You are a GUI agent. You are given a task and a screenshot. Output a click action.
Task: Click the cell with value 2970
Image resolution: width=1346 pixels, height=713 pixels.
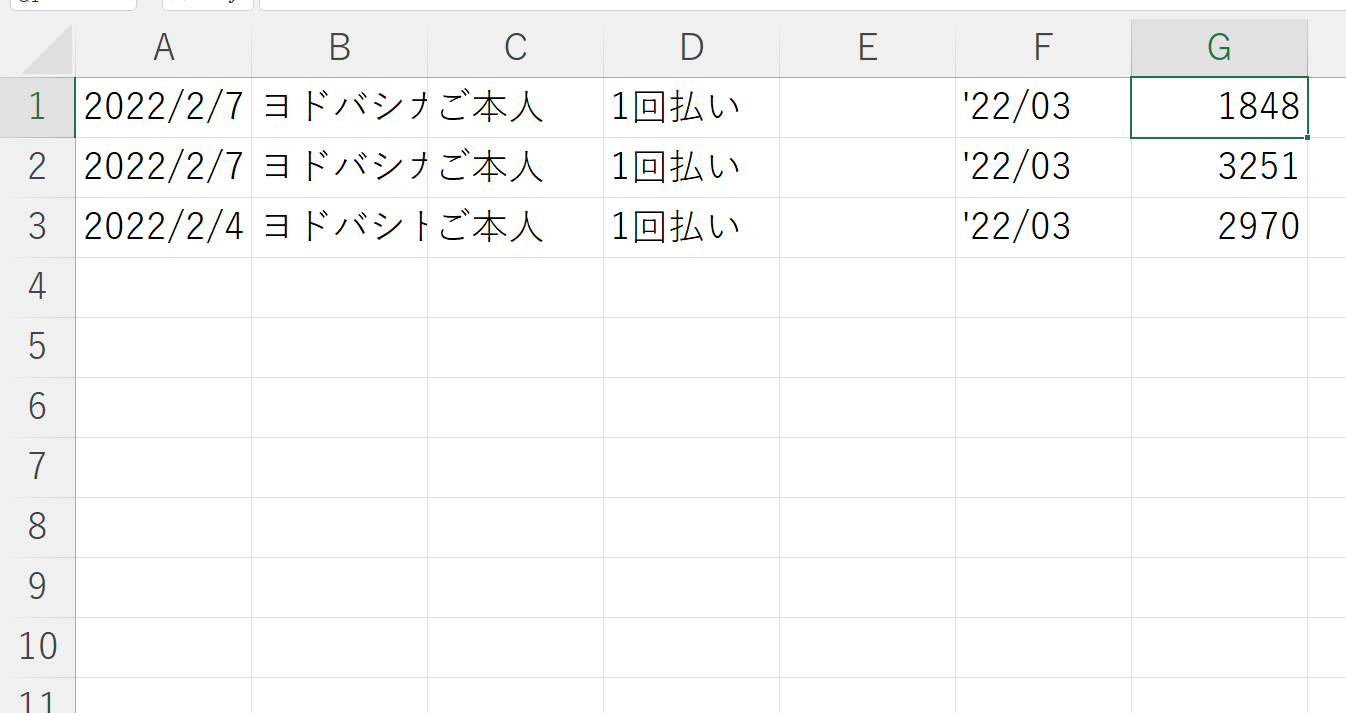(1219, 227)
